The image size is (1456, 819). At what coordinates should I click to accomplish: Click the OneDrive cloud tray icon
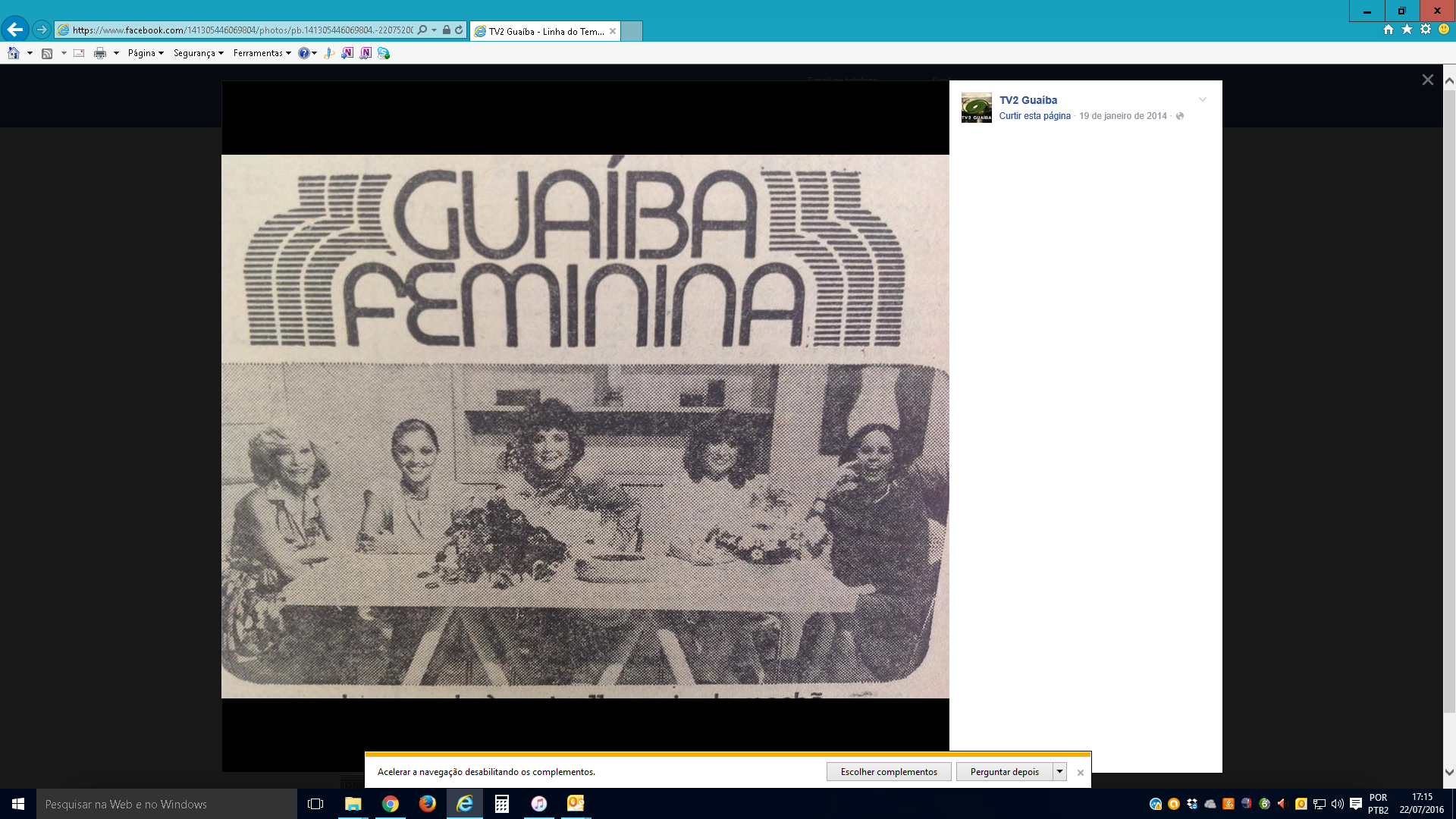[1210, 804]
